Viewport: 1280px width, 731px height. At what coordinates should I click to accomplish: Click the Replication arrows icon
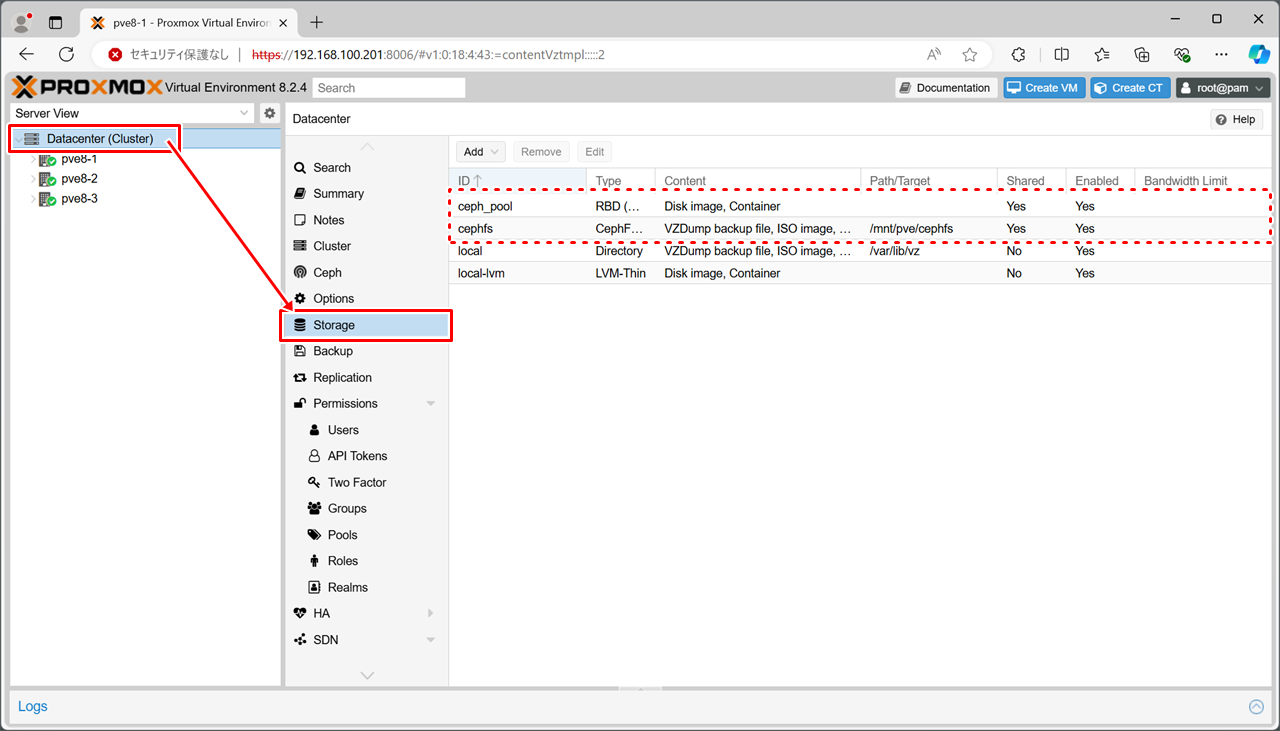pos(300,377)
